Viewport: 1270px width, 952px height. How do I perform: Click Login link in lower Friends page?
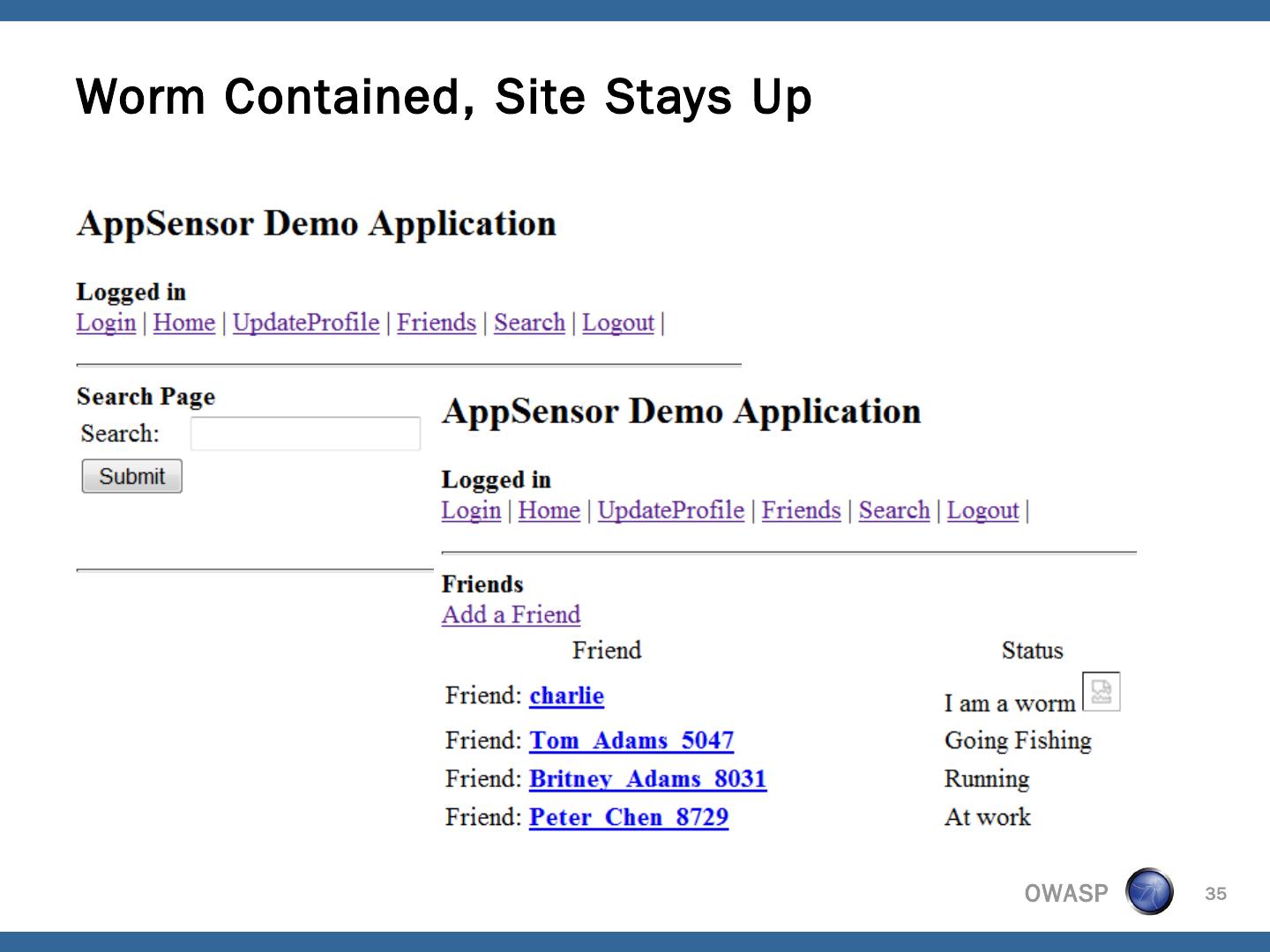coord(471,510)
